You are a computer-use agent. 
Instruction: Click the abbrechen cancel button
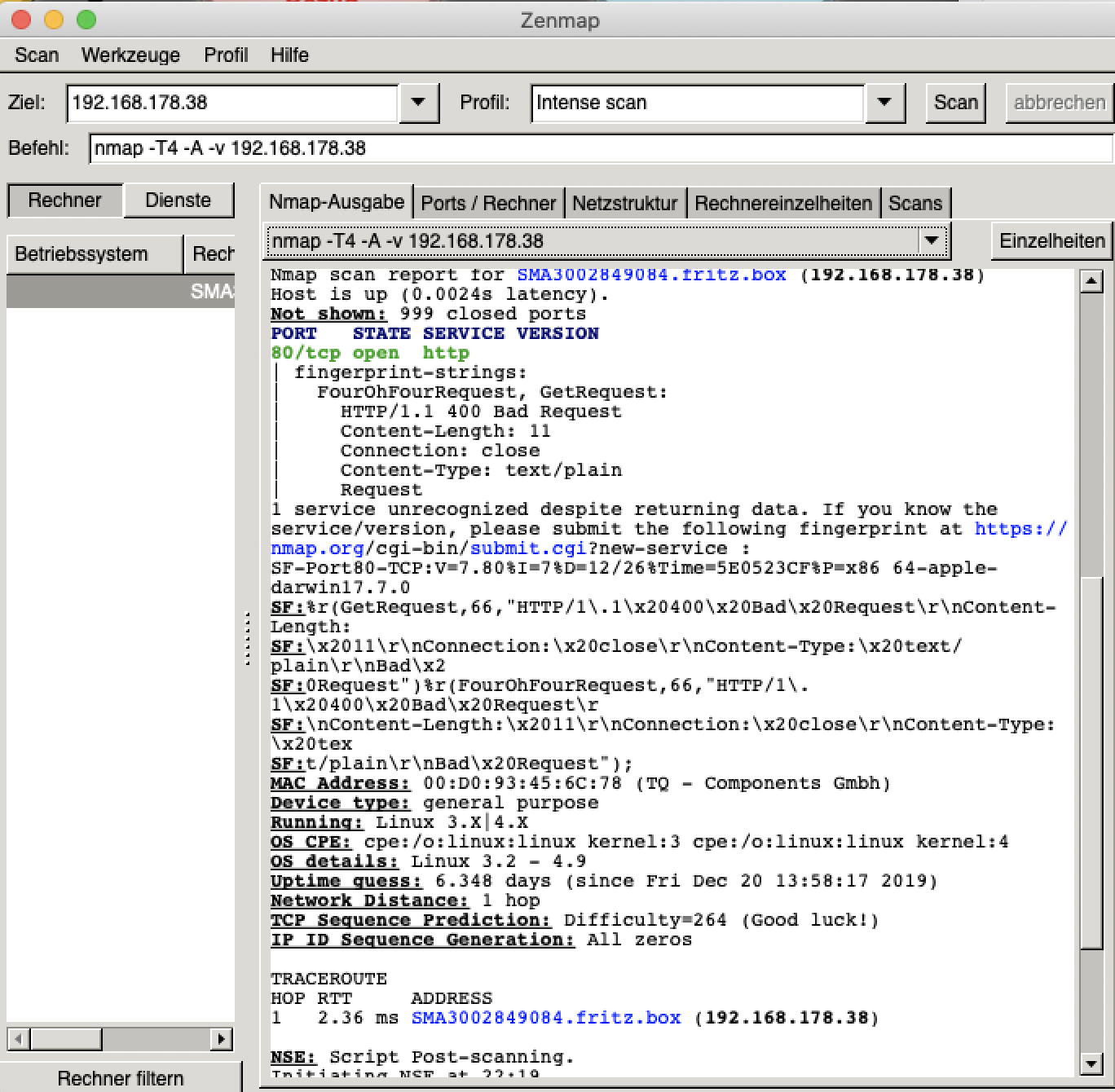click(1059, 103)
